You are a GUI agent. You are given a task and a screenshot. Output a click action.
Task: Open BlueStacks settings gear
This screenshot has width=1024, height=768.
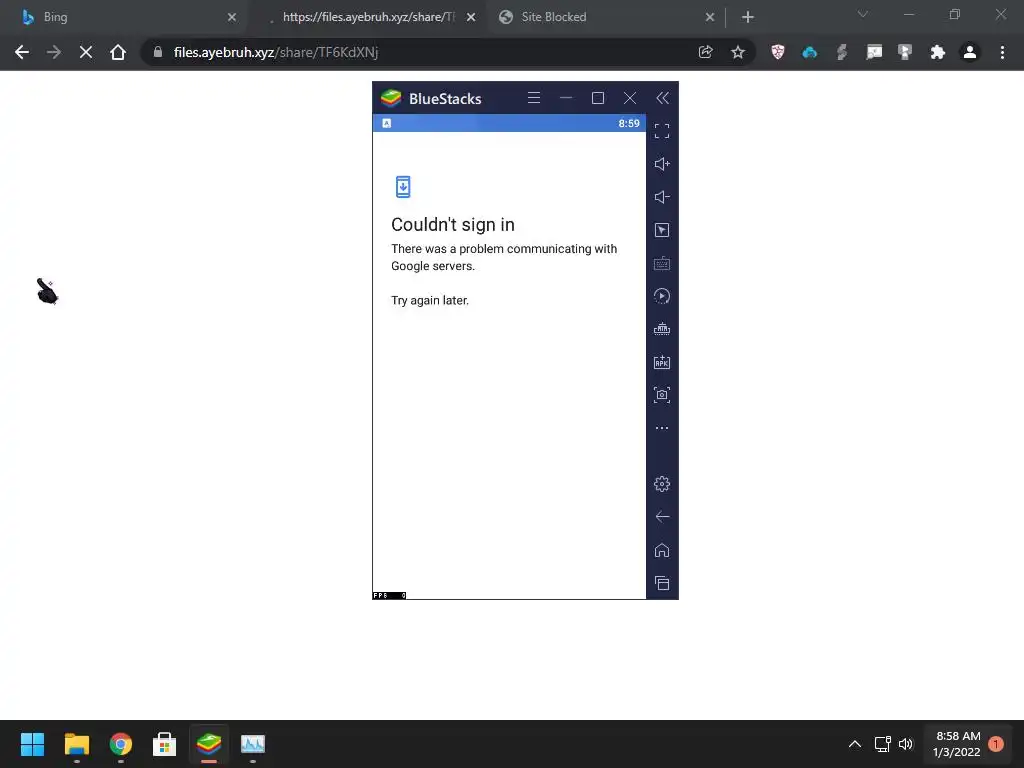[x=662, y=484]
